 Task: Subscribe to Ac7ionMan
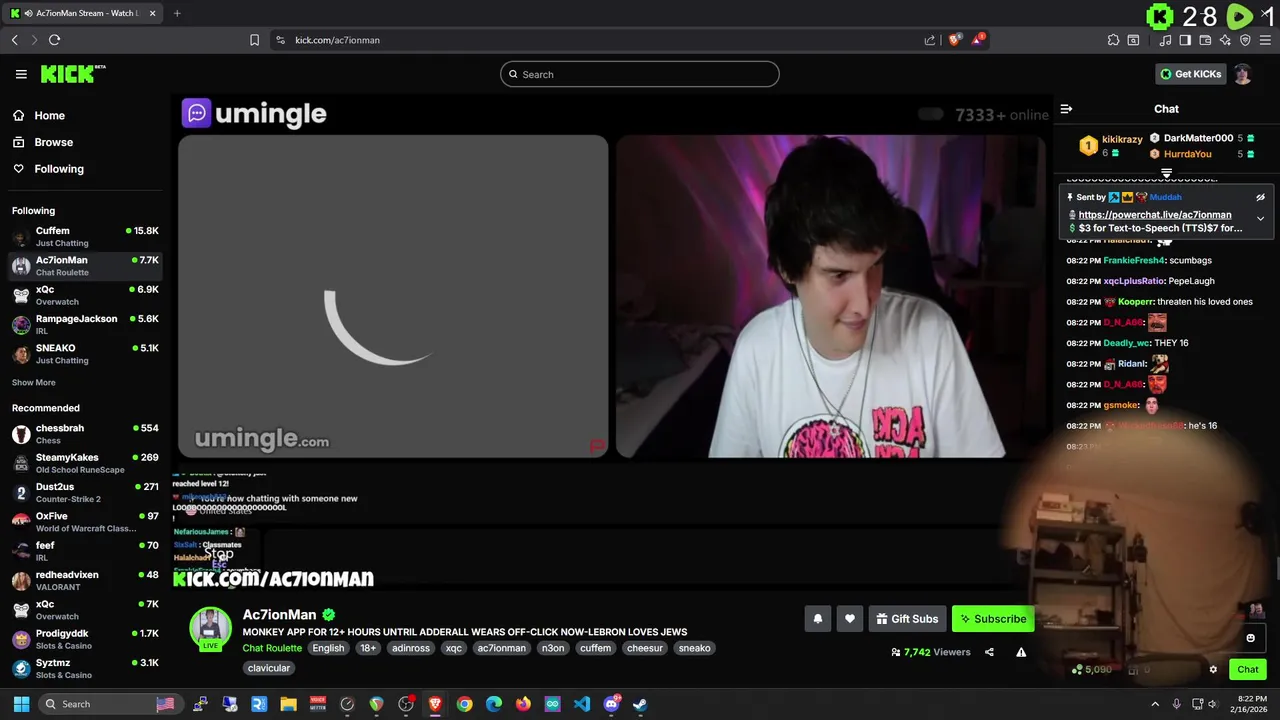(x=993, y=619)
